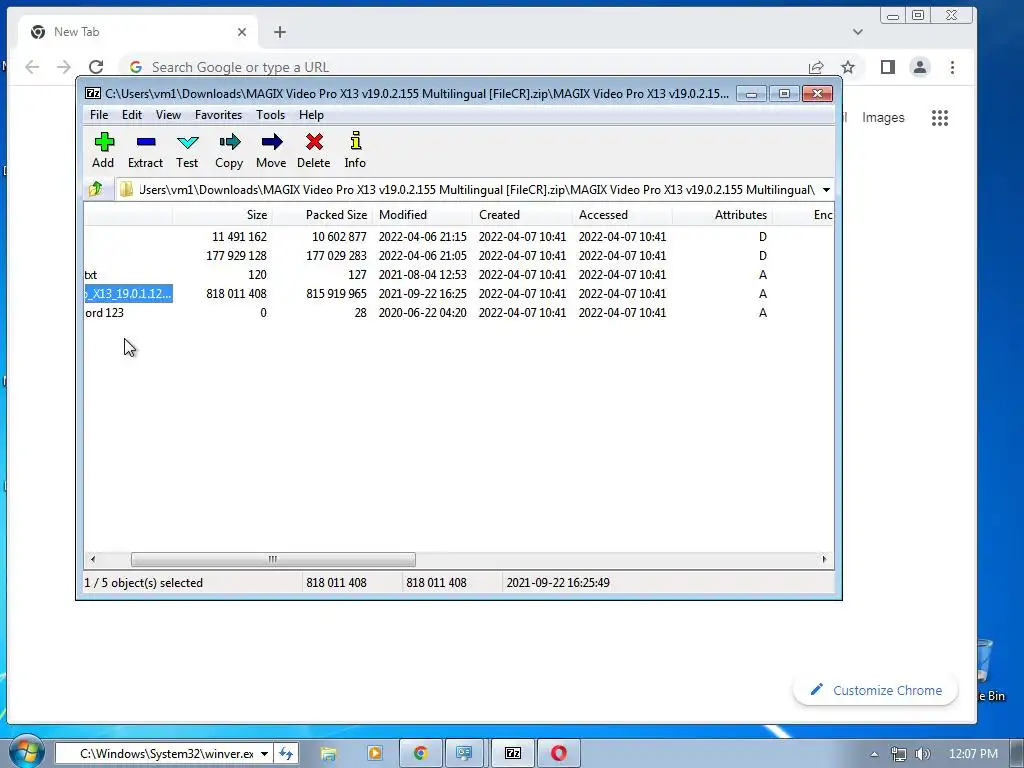Click the Add toolbar icon in 7-Zip

click(103, 150)
